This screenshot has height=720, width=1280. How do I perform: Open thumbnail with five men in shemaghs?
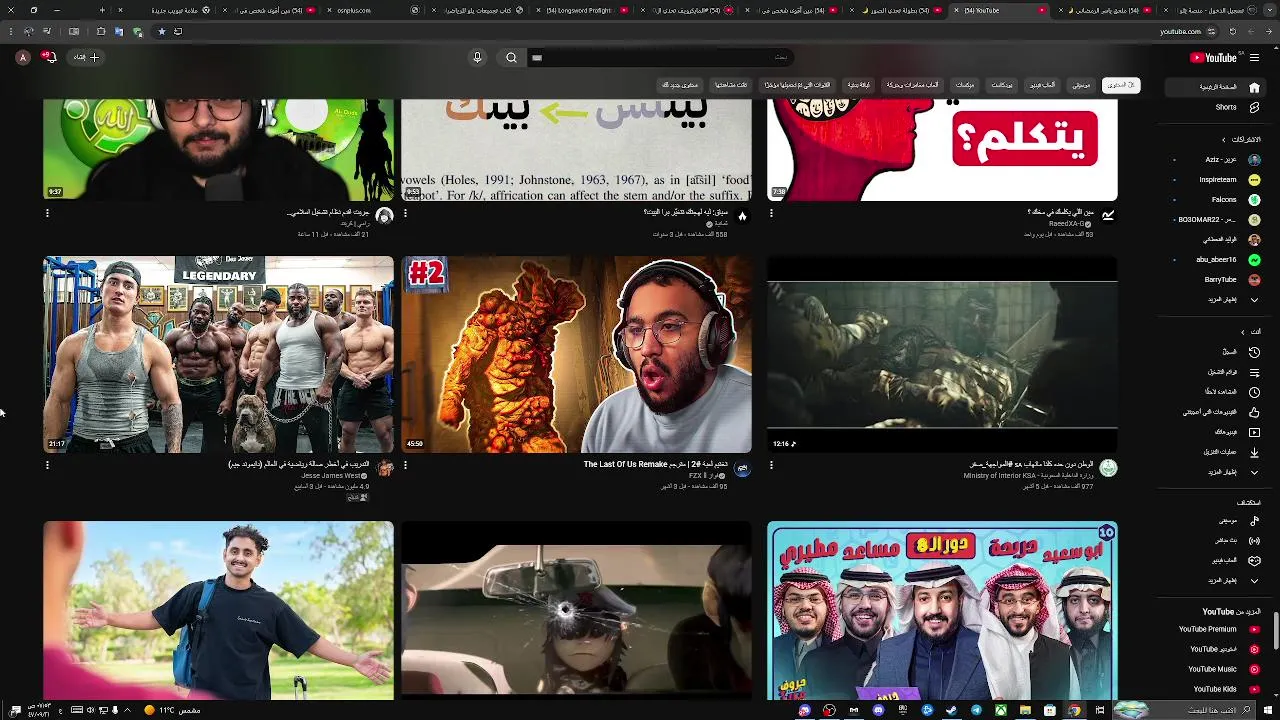[x=942, y=610]
